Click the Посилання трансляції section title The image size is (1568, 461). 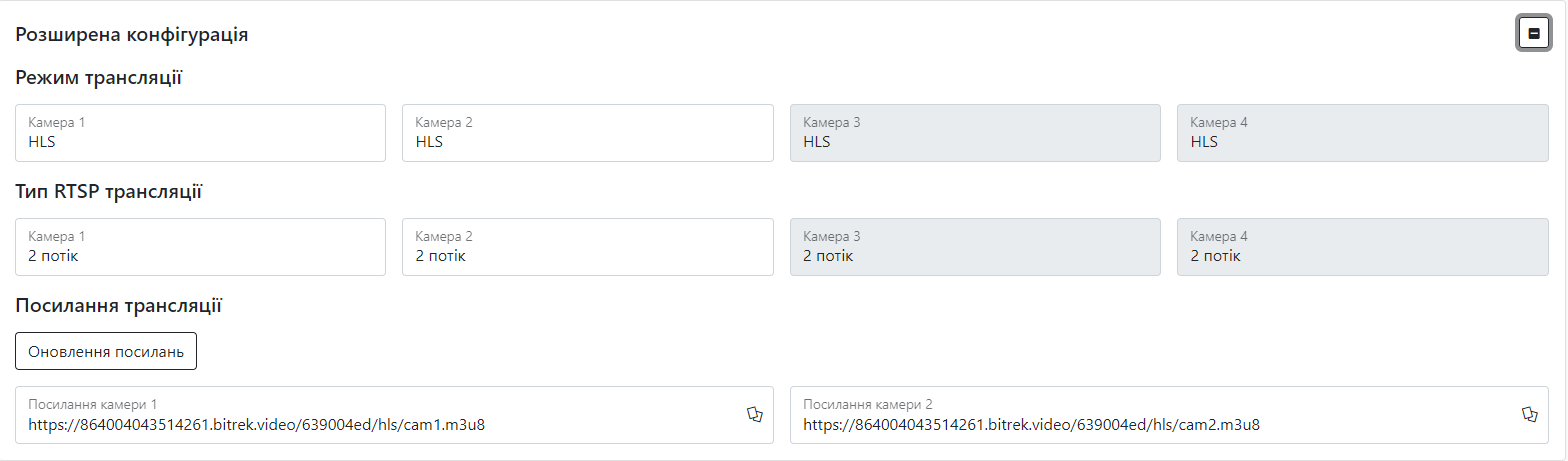coord(118,305)
